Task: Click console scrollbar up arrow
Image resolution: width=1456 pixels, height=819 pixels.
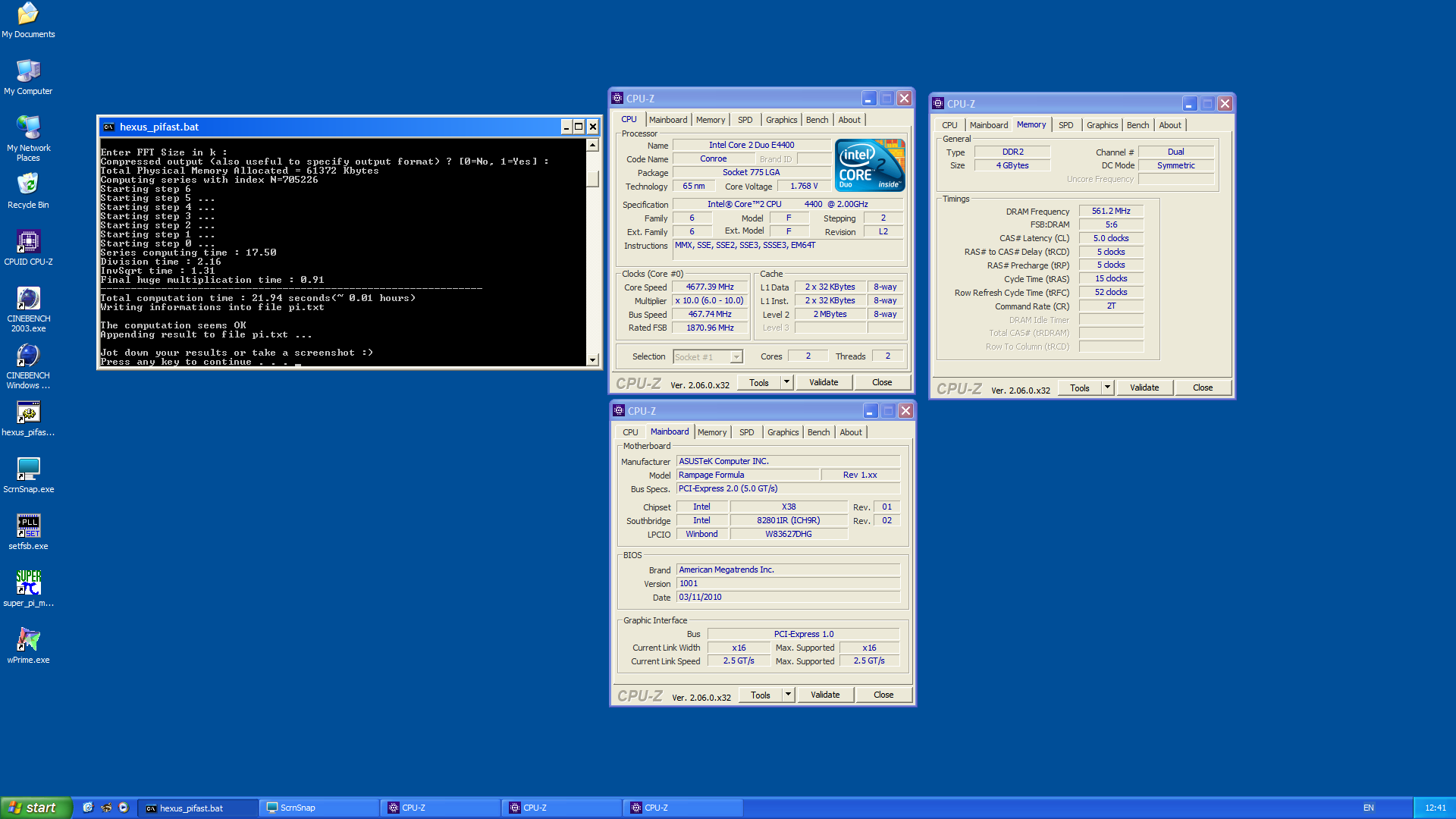Action: click(592, 145)
